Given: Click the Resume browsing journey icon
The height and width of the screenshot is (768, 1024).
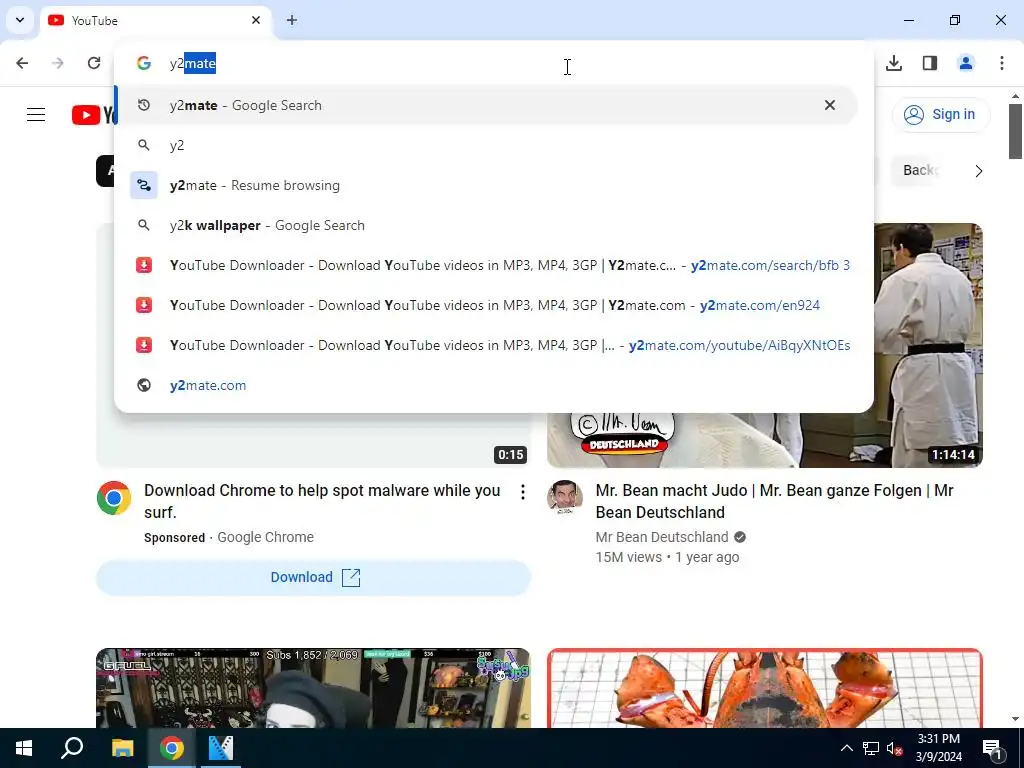Looking at the screenshot, I should click(x=144, y=185).
